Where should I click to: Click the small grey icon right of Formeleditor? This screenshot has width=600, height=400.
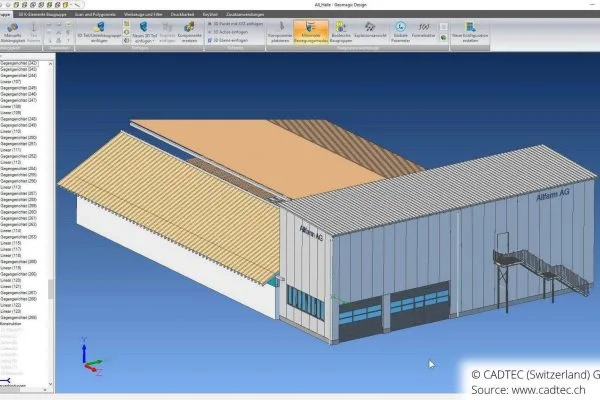click(443, 26)
